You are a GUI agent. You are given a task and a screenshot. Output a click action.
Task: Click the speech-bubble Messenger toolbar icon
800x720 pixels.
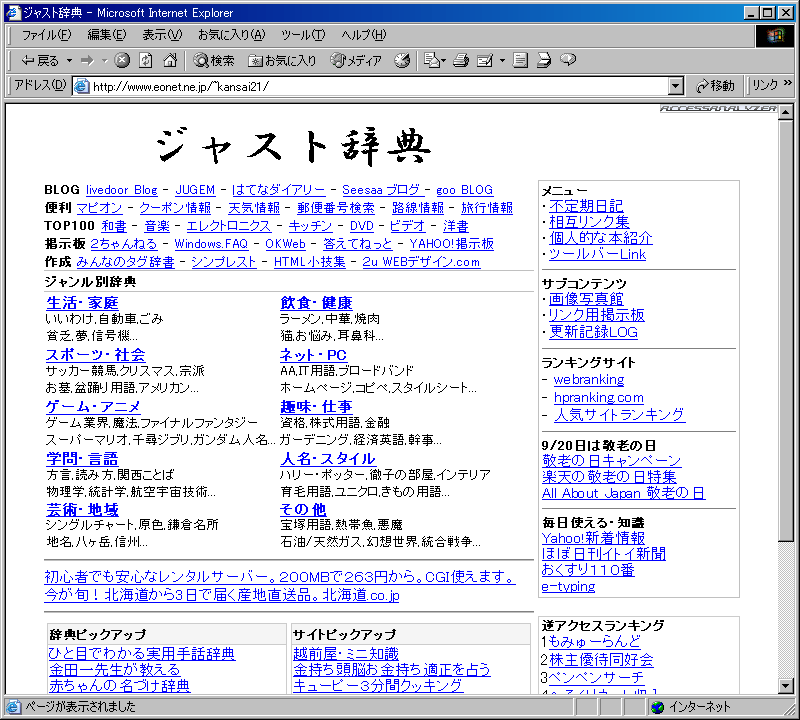coord(568,60)
